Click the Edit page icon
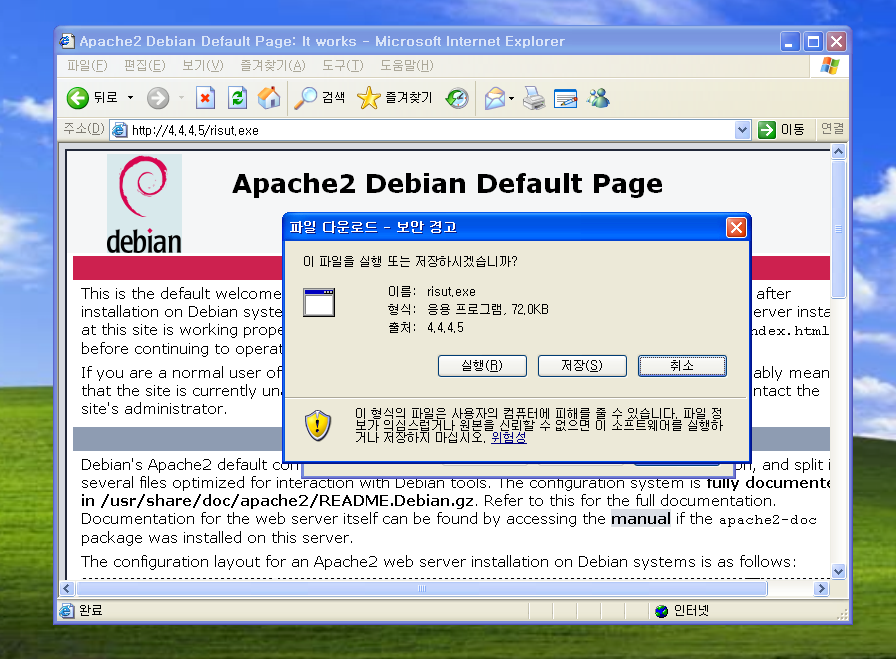This screenshot has height=659, width=896. pyautogui.click(x=566, y=98)
